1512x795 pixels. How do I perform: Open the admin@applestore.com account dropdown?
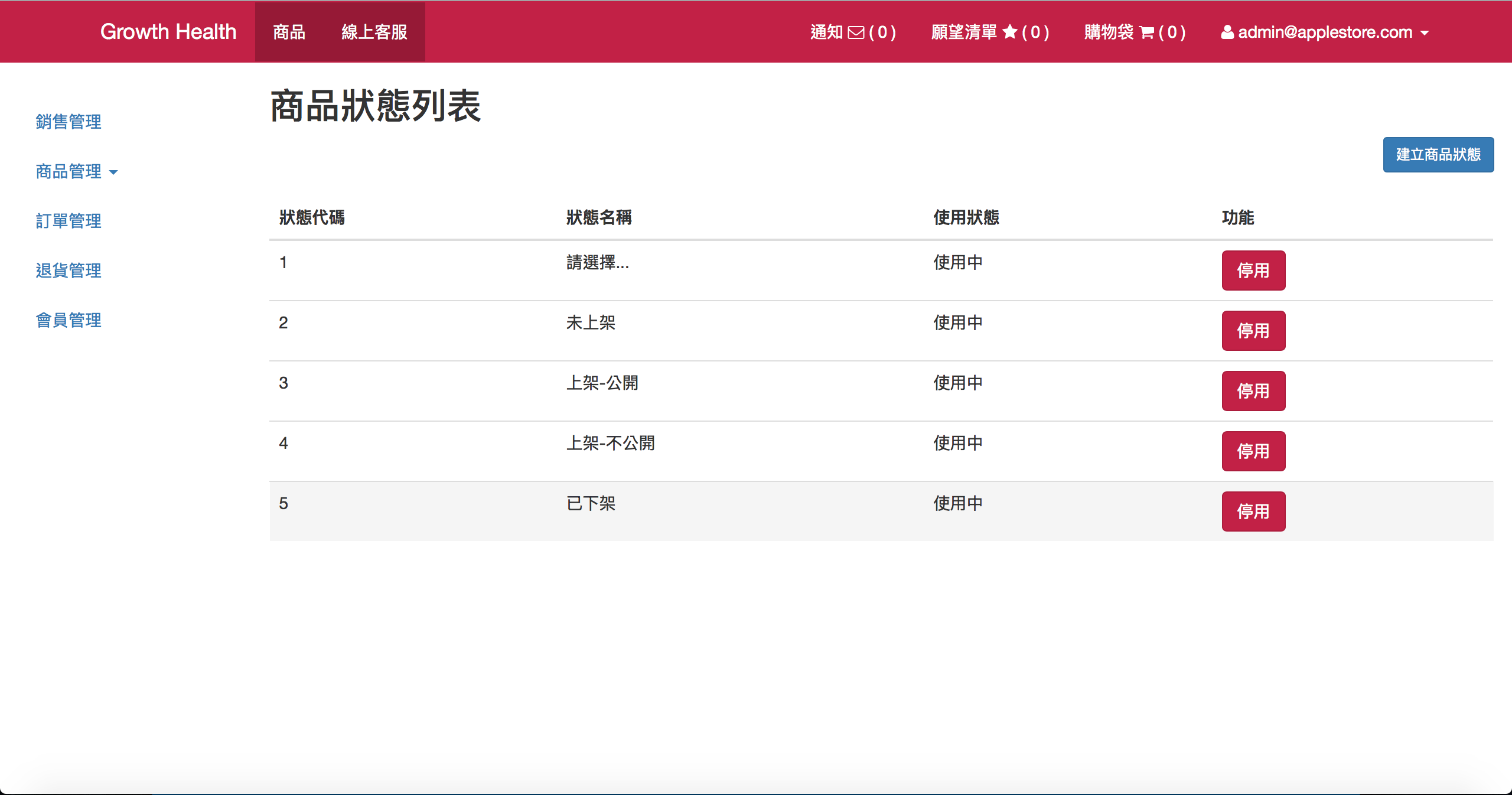[1325, 32]
